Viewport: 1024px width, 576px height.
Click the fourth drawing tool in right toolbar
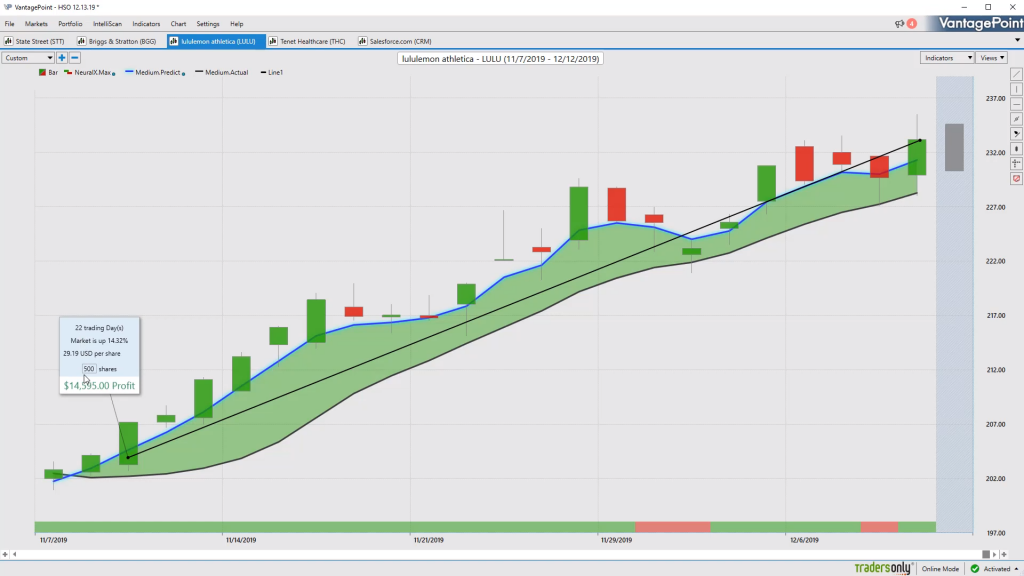click(1016, 120)
